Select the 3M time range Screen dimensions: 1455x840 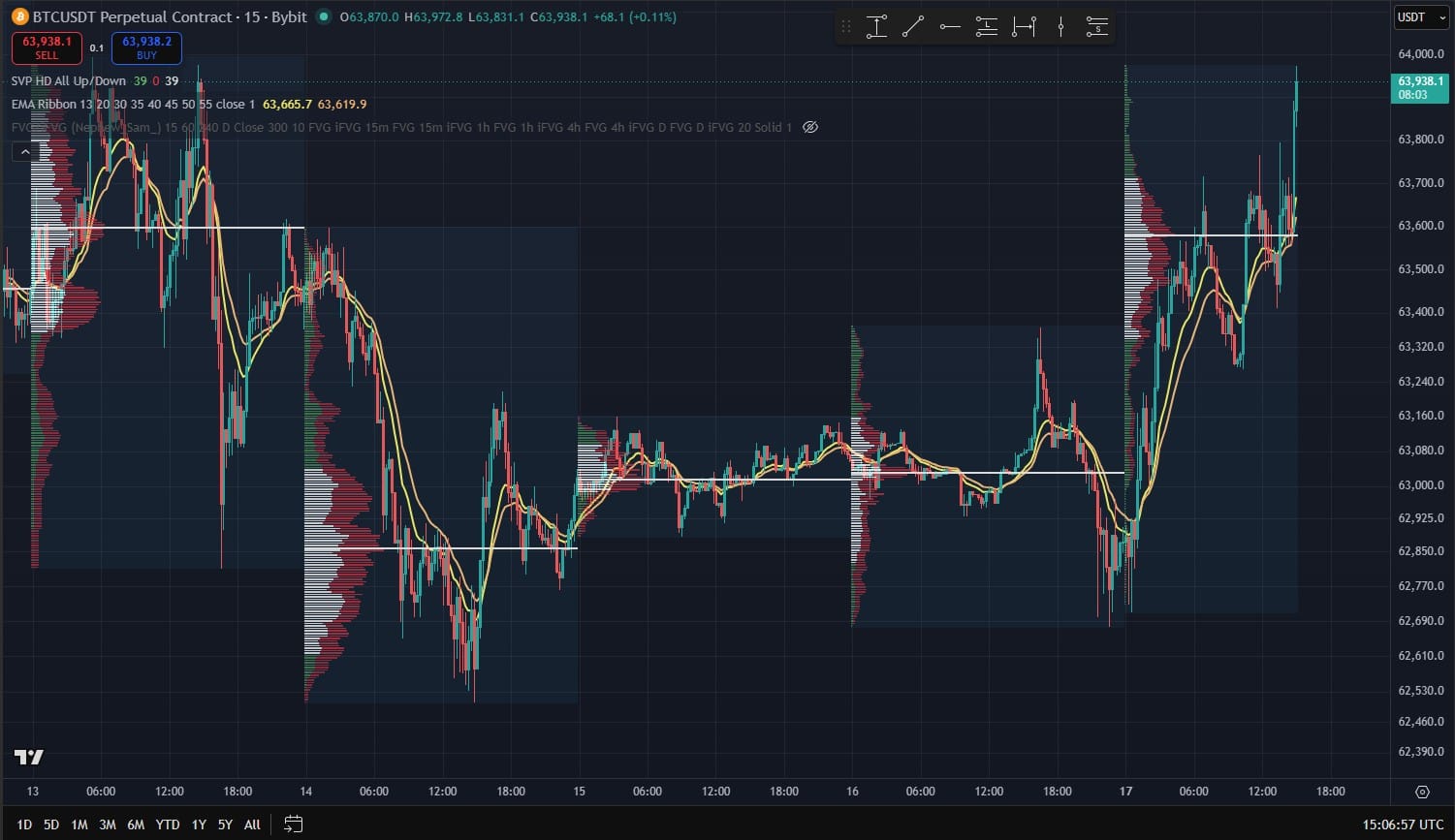[x=108, y=824]
